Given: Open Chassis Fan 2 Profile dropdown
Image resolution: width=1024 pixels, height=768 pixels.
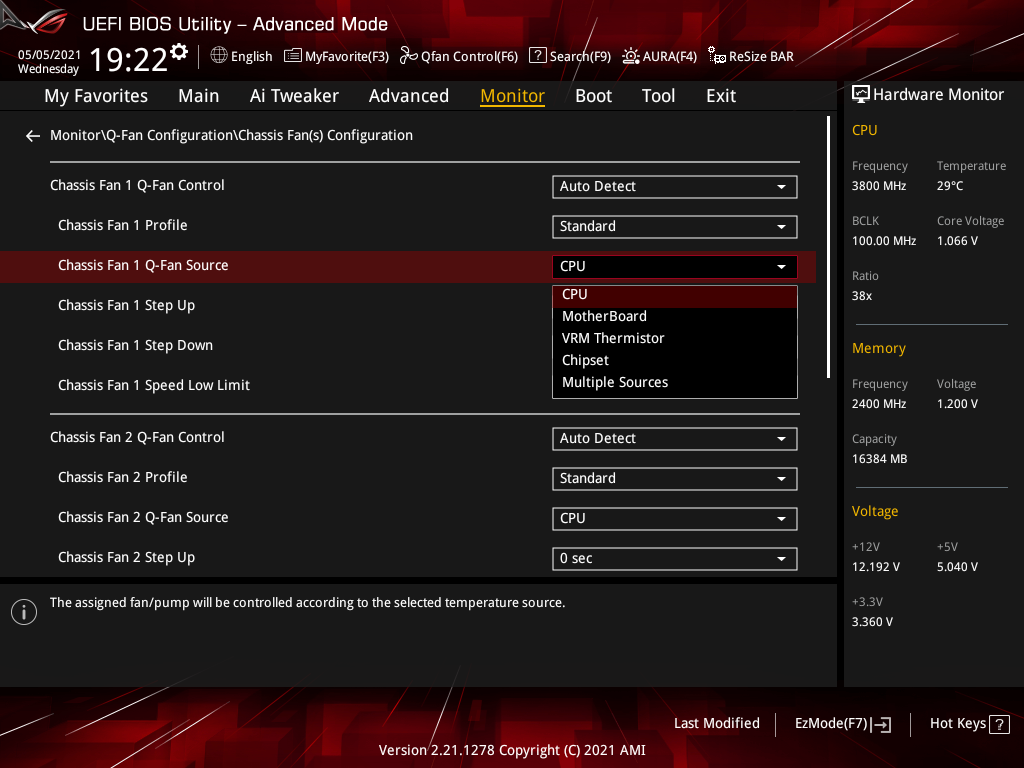Looking at the screenshot, I should [x=675, y=479].
